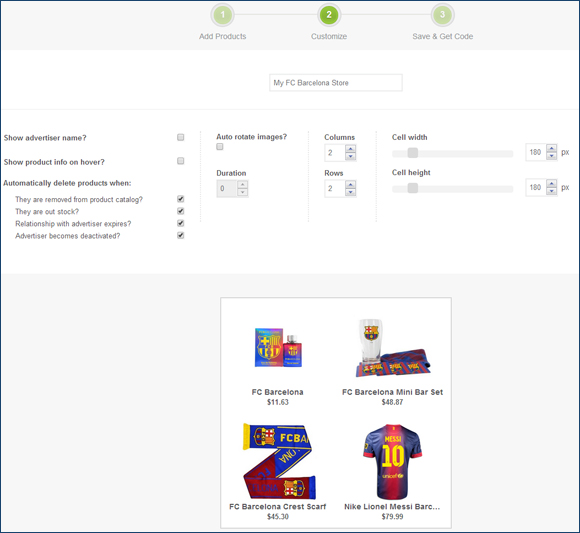Click the Cell width slider handle

pos(413,153)
